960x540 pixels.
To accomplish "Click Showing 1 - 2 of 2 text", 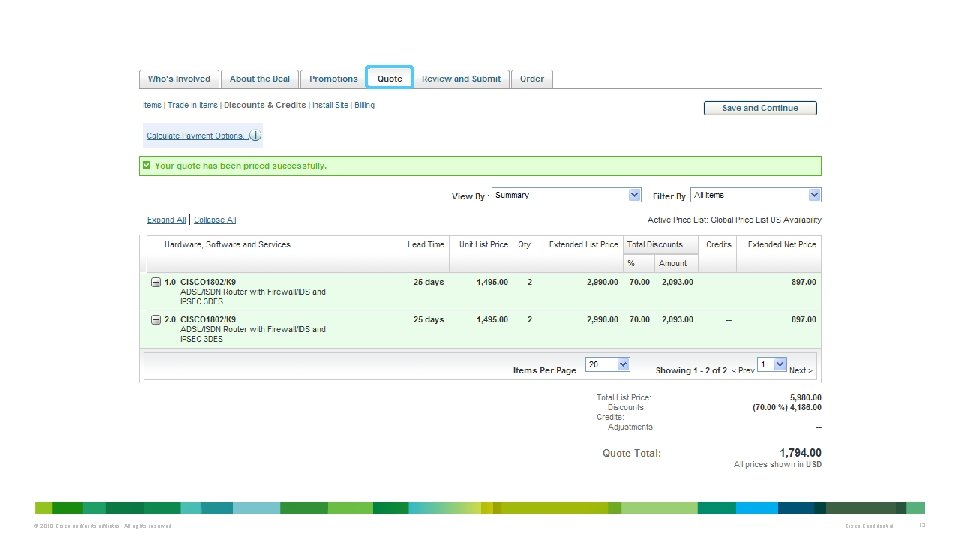I will pos(691,370).
